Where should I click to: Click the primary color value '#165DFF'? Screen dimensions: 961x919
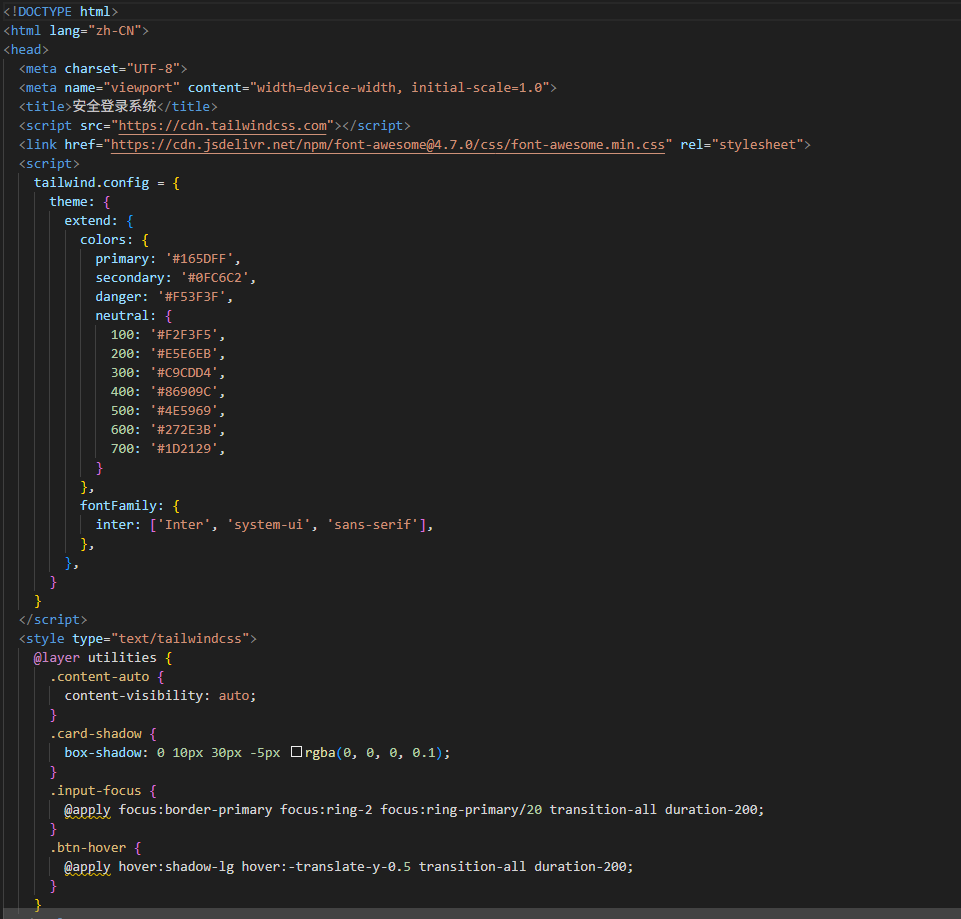pyautogui.click(x=199, y=259)
